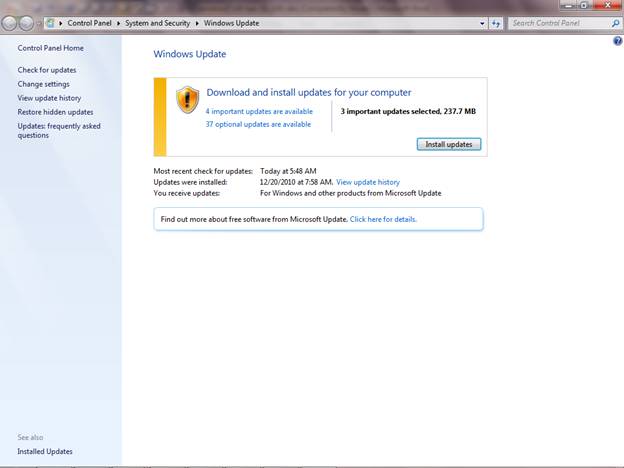The height and width of the screenshot is (468, 624).
Task: Click the '12/20/2010 at 7:58 AM' value
Action: click(296, 182)
